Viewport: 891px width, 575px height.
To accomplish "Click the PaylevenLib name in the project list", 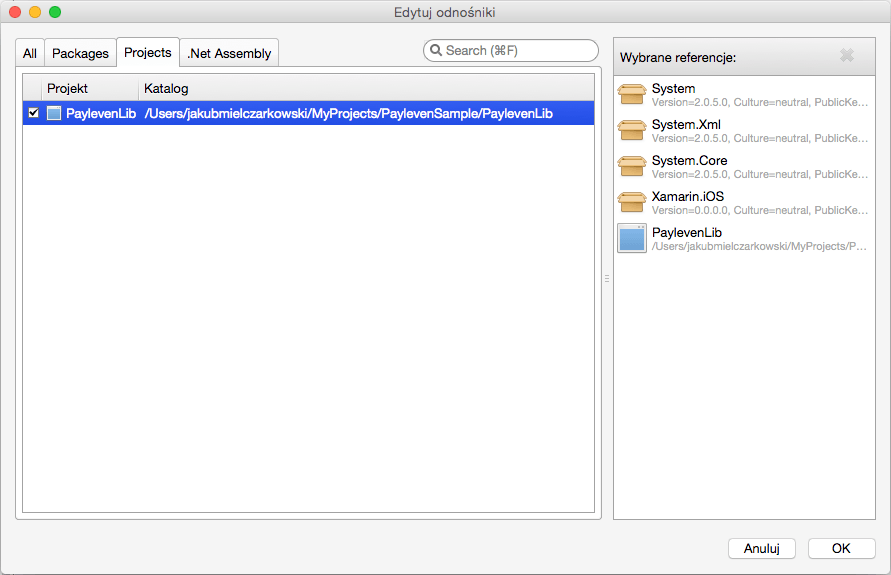I will (101, 113).
